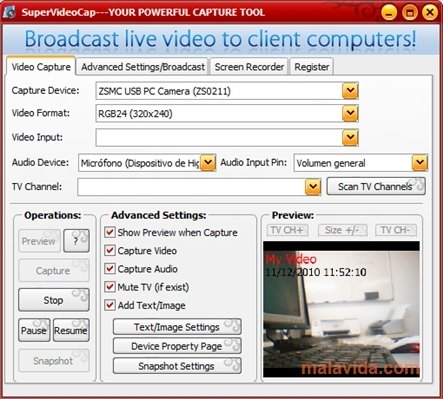
Task: Open the Capture Device dropdown arrow
Action: click(x=350, y=91)
